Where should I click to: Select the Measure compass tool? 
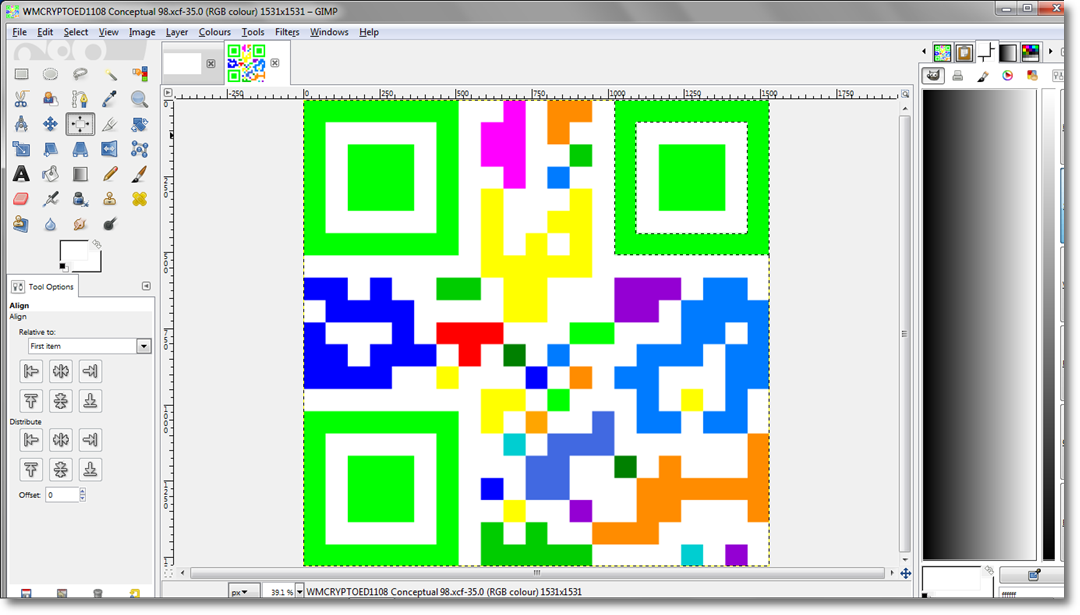(x=21, y=124)
